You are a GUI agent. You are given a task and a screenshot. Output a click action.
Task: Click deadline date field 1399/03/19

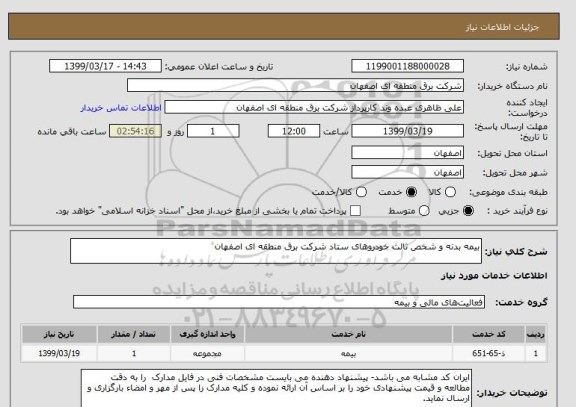[407, 131]
